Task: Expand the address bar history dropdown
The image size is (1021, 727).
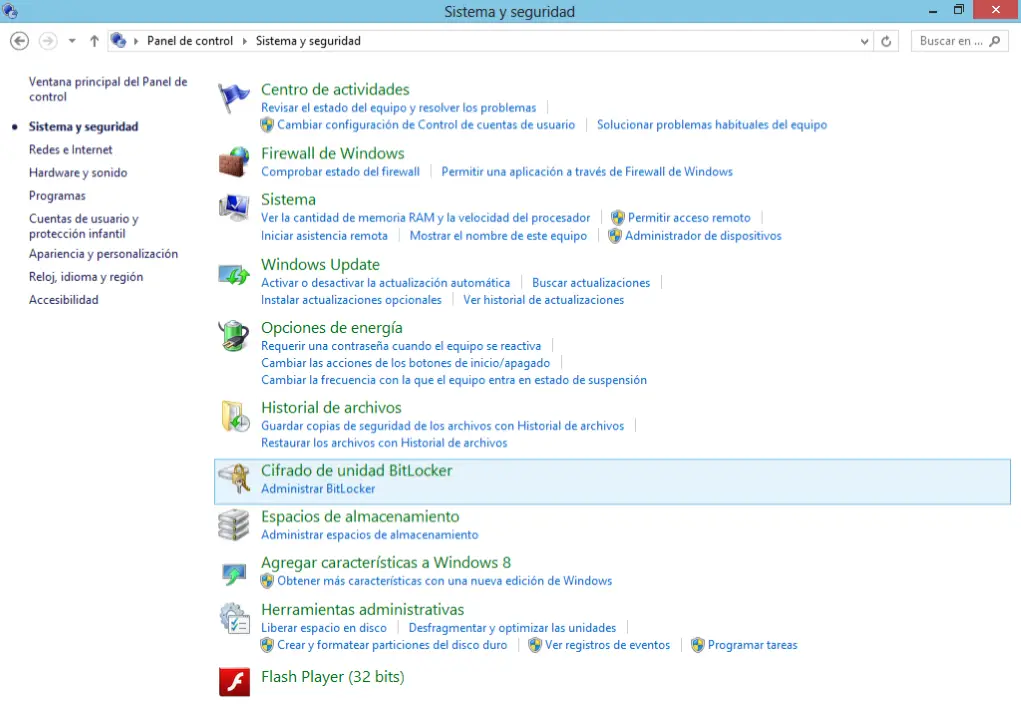Action: [x=864, y=41]
